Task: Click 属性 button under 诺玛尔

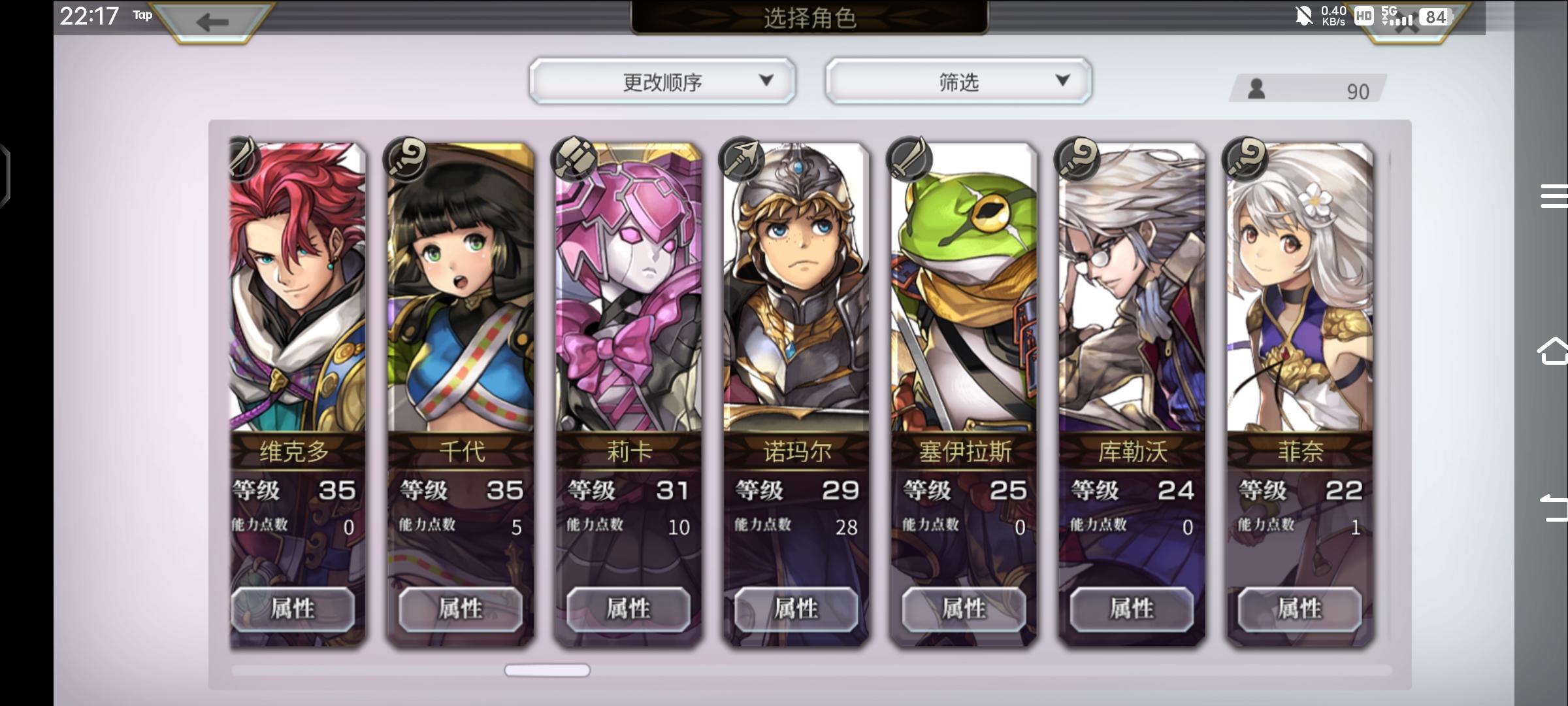Action: (x=796, y=609)
